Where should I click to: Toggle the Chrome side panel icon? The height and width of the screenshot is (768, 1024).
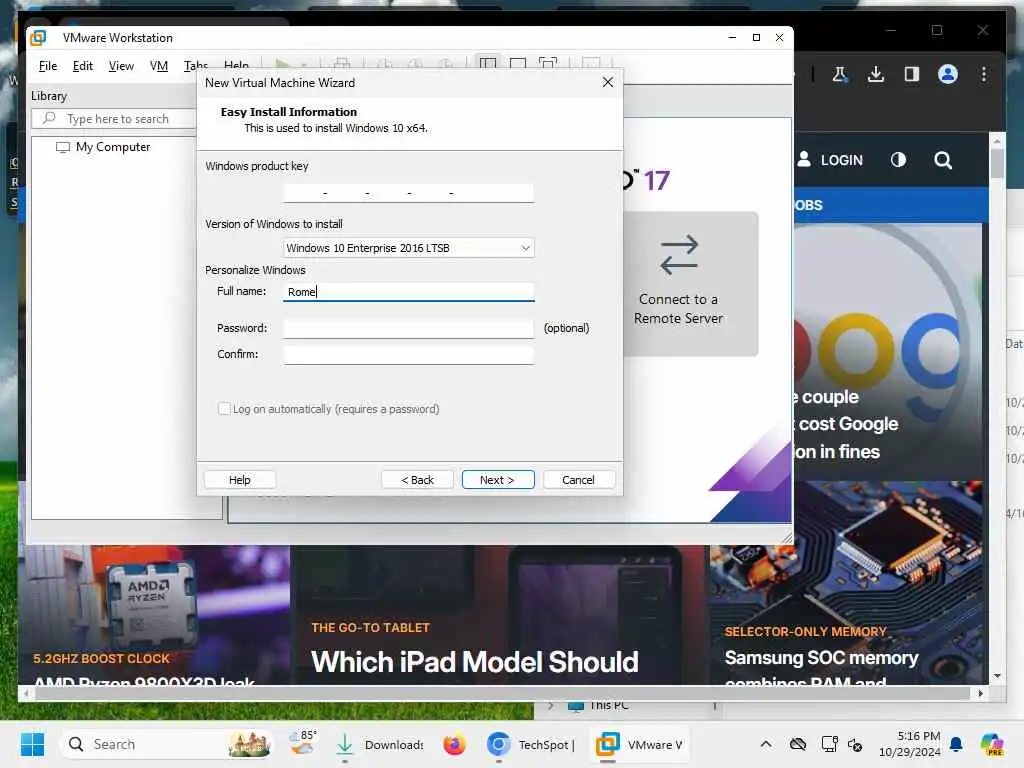[x=912, y=74]
